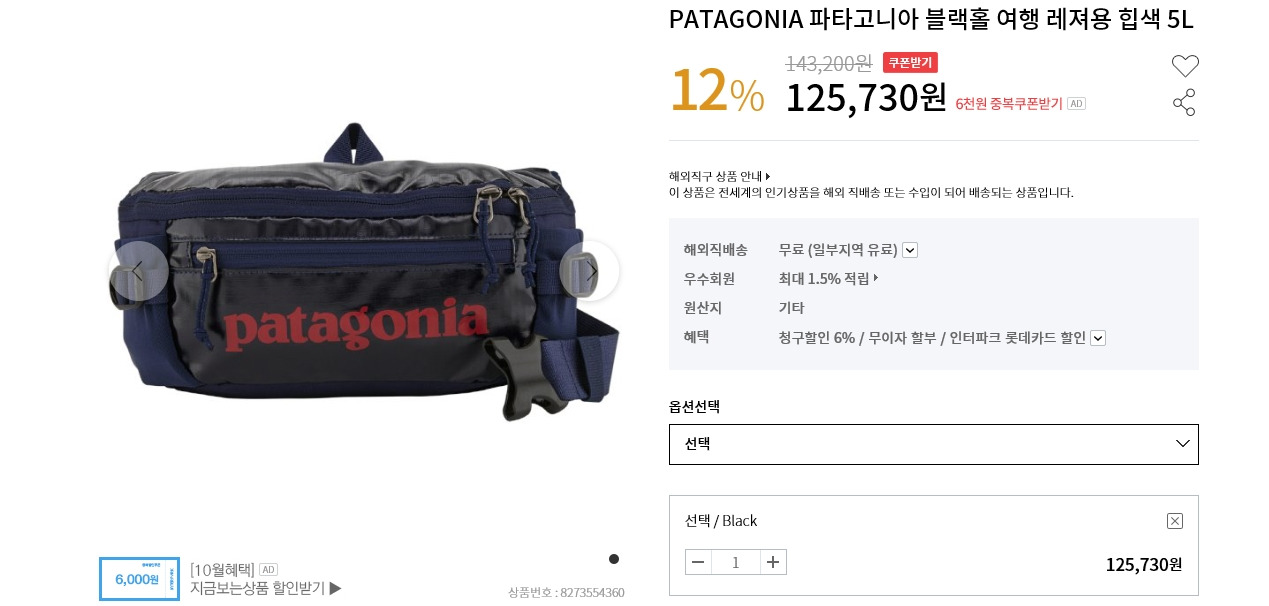Click the Patagonia hip pack product image

[365, 270]
